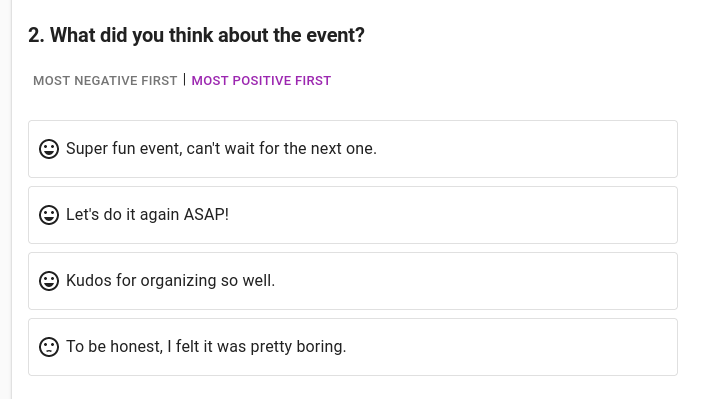Click blank area of the "Let's do it again" card
The image size is (715, 399).
456,215
